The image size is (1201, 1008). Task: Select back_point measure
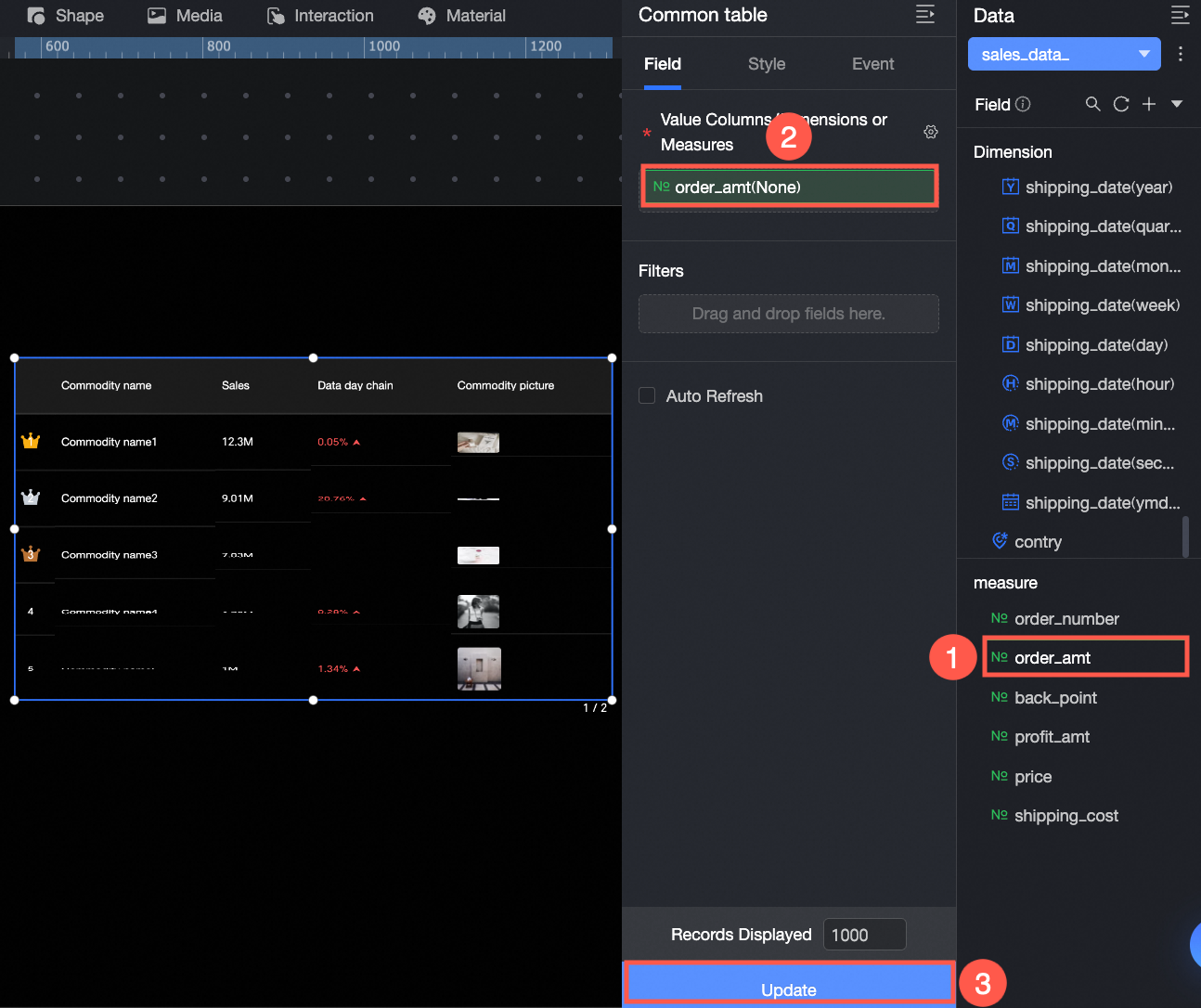coord(1044,698)
